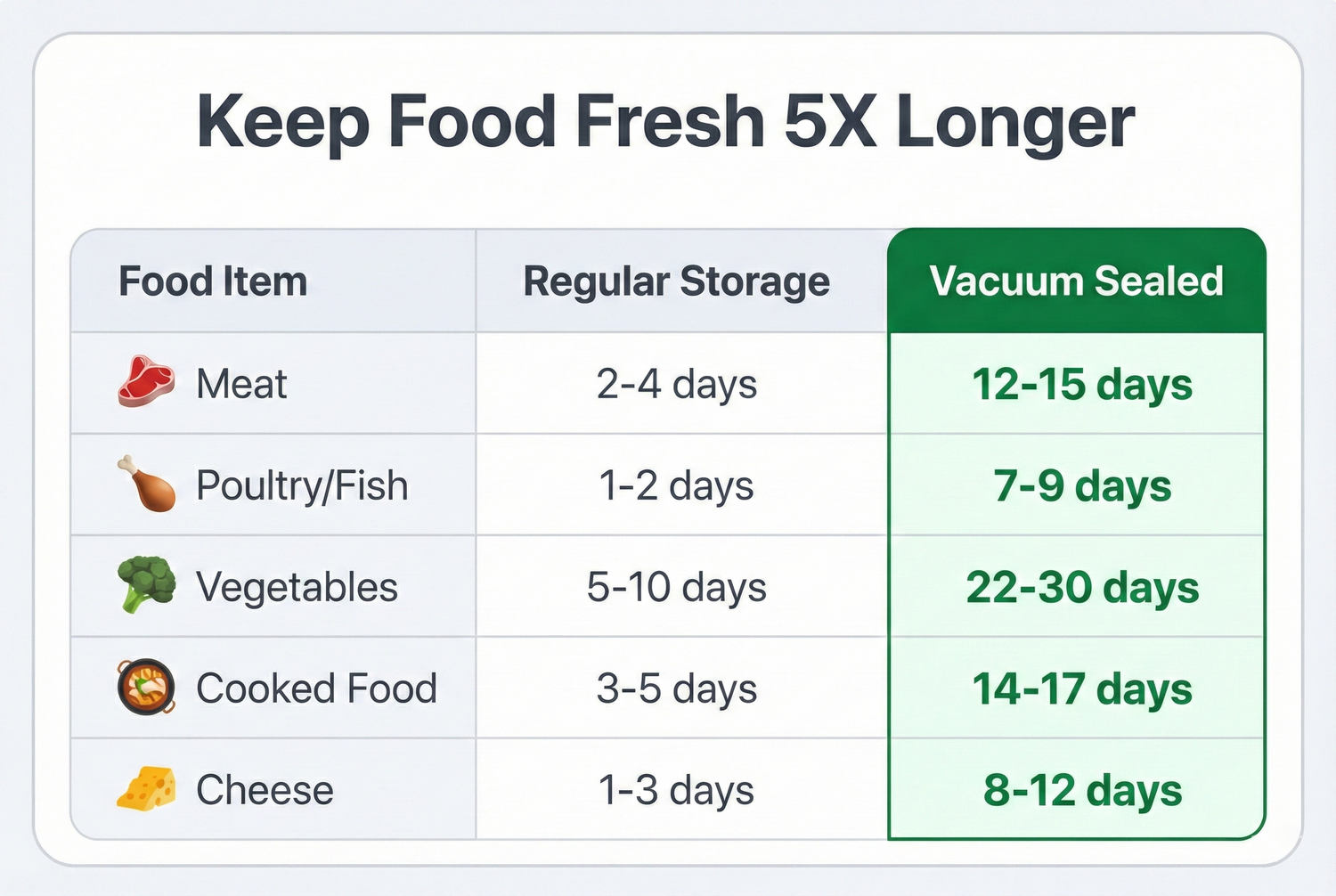
Task: Select the Meat row label
Action: (241, 385)
